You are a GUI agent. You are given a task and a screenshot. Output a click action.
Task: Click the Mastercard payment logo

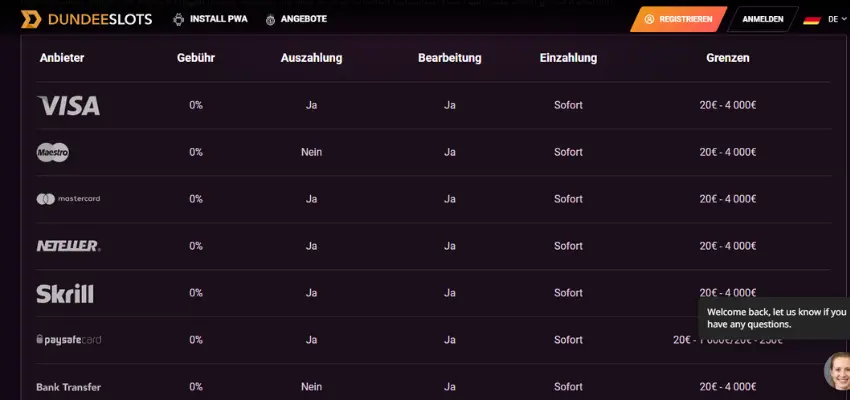68,199
